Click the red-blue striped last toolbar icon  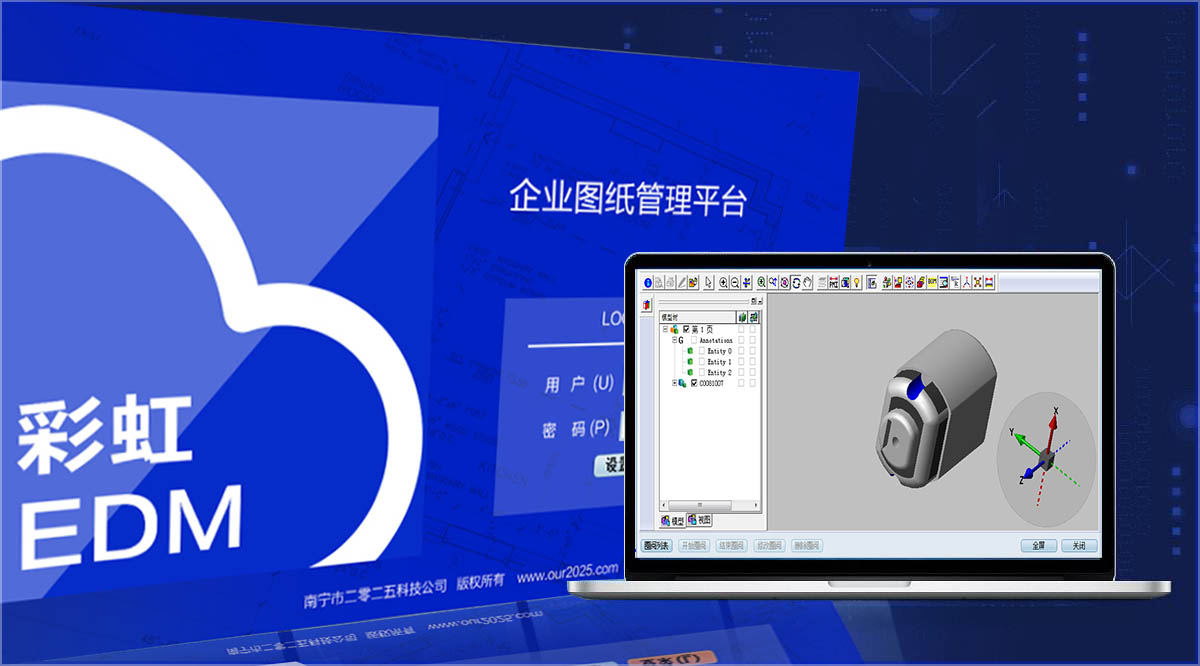988,282
